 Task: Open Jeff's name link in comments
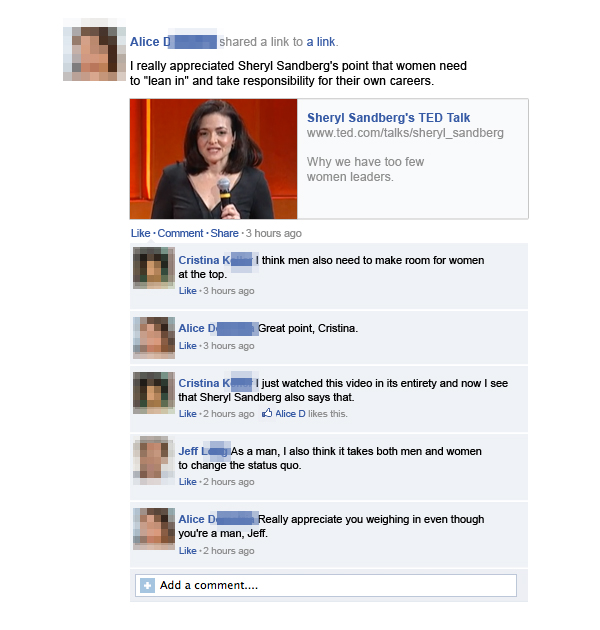204,451
